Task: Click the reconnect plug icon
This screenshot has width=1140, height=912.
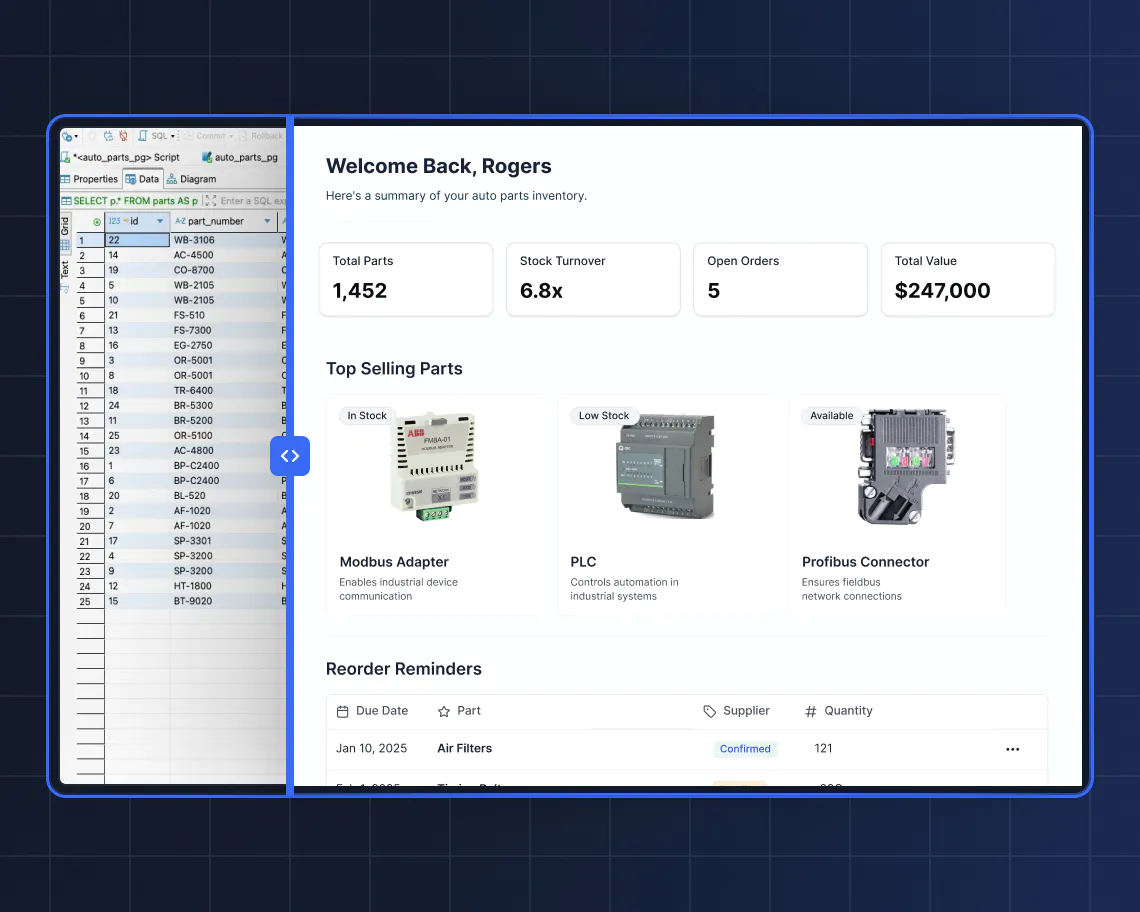Action: 108,136
